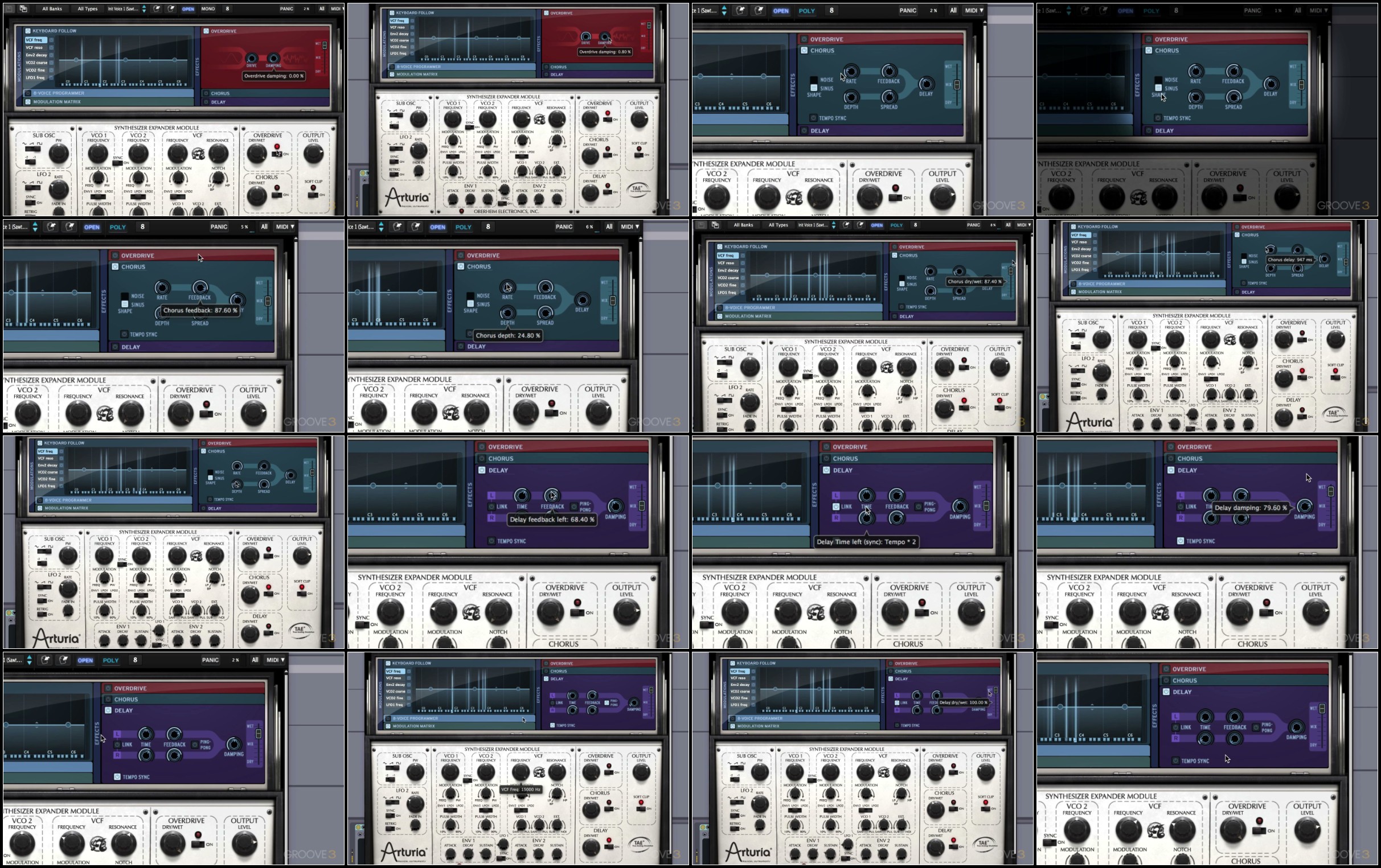The height and width of the screenshot is (868, 1381).
Task: Expand DELAY header in Overdrive damping 0.80% frame
Action: coord(597,74)
